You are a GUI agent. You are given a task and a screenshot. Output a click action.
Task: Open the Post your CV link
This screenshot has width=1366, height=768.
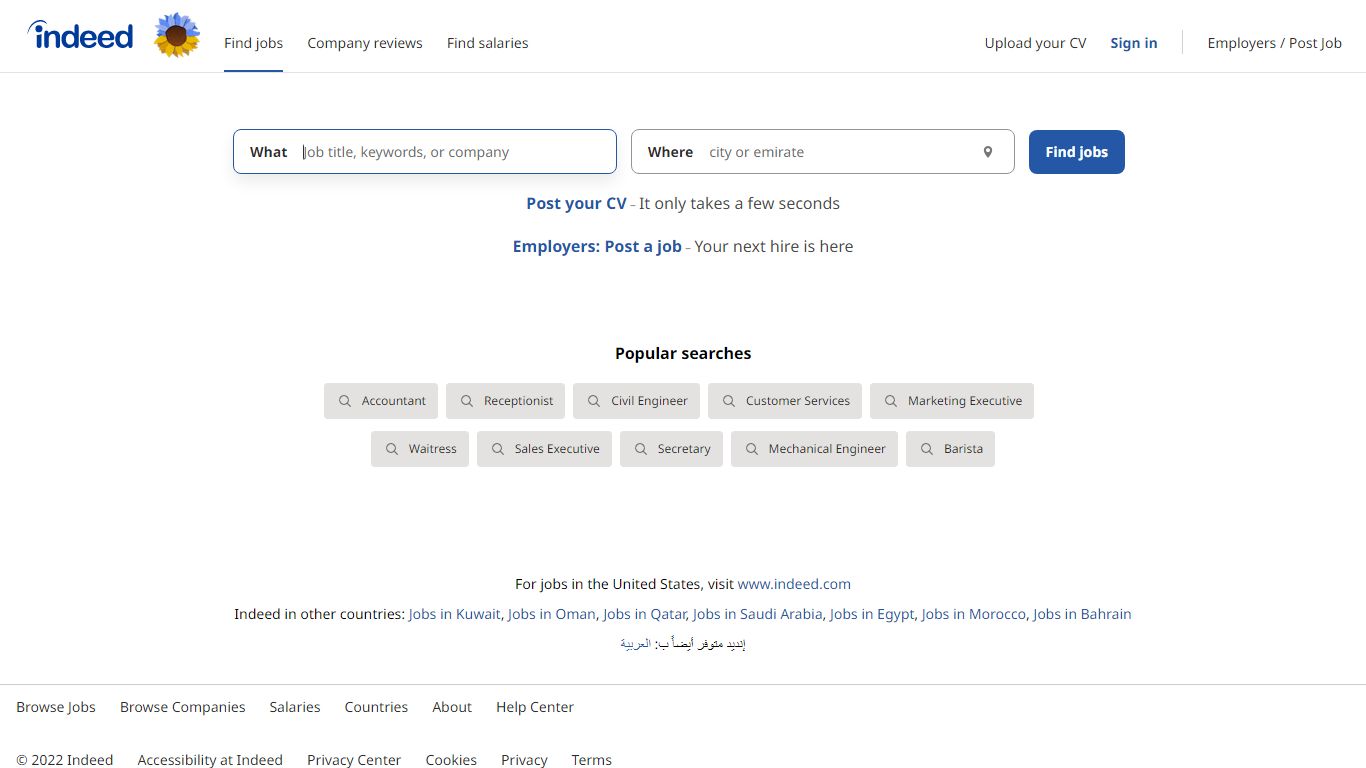click(576, 203)
